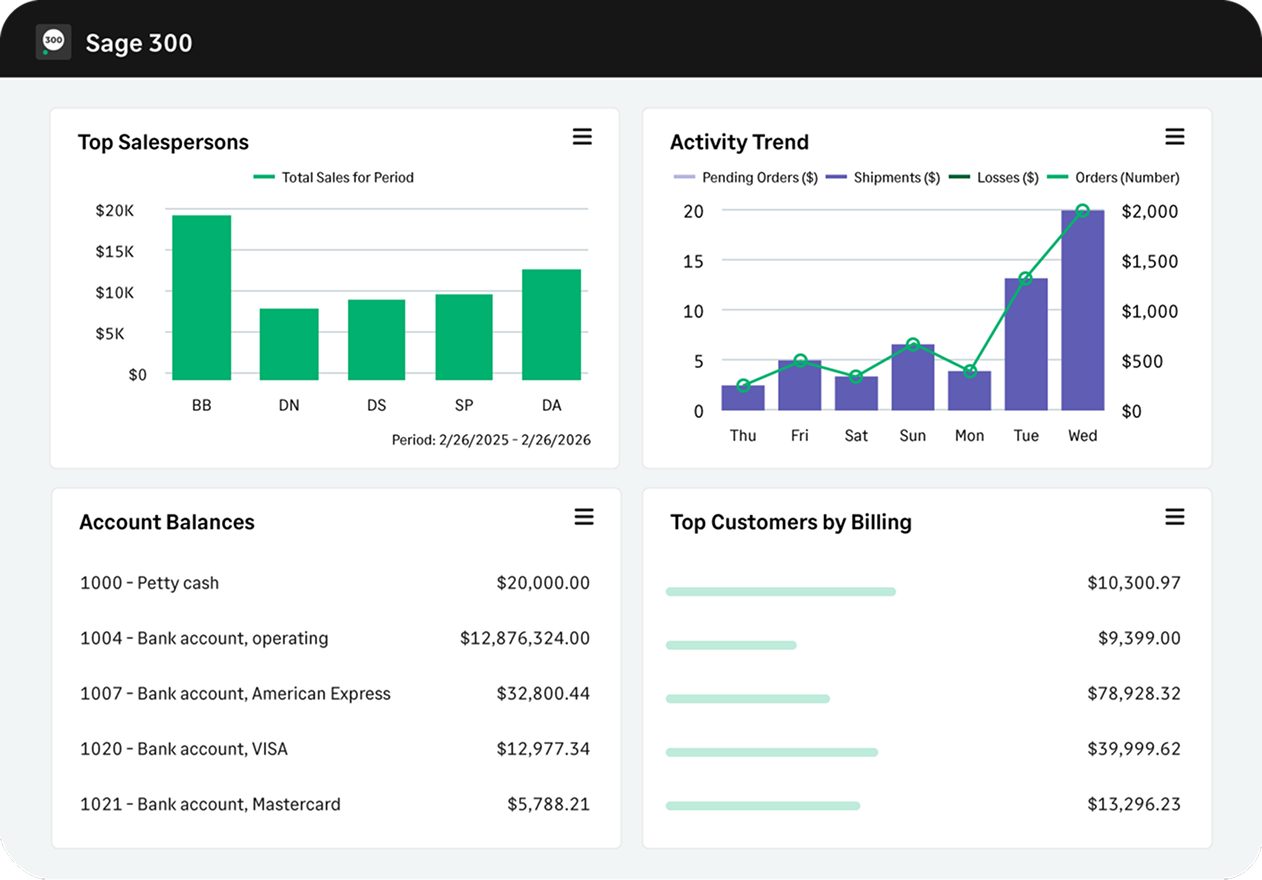Click the $9,399.00 customer billing amount
This screenshot has height=880, width=1262.
[x=1139, y=638]
